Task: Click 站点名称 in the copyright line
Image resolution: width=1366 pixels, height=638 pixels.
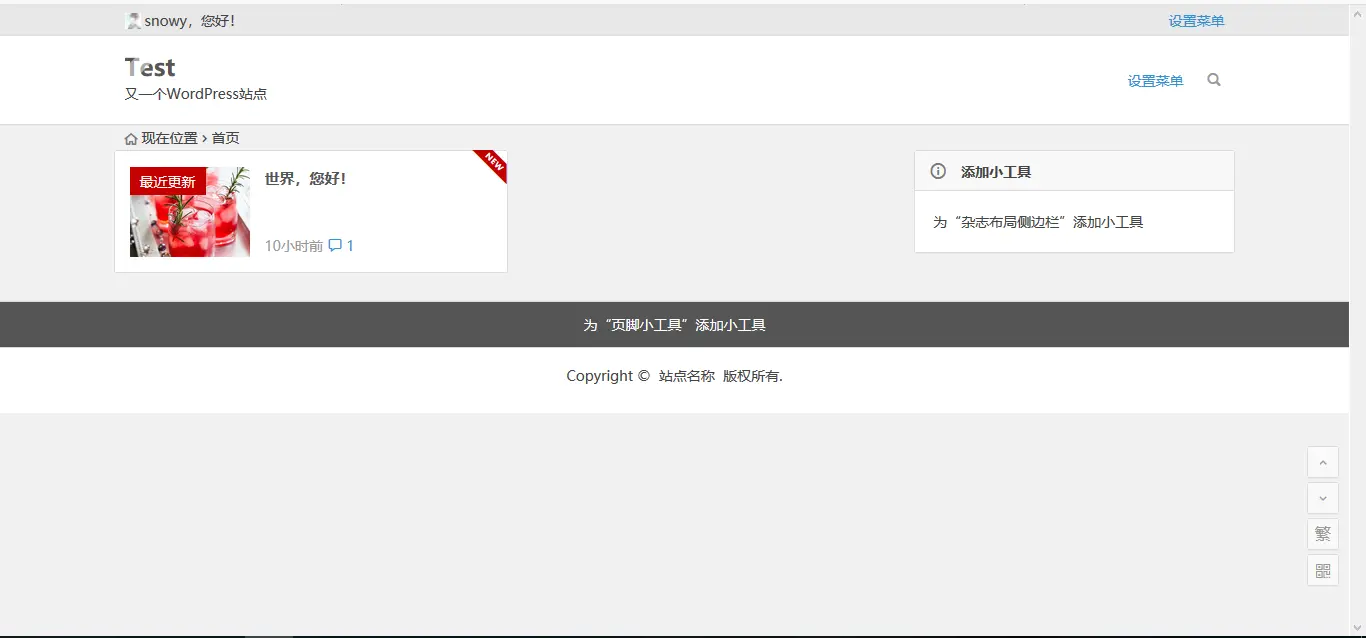Action: pyautogui.click(x=686, y=376)
